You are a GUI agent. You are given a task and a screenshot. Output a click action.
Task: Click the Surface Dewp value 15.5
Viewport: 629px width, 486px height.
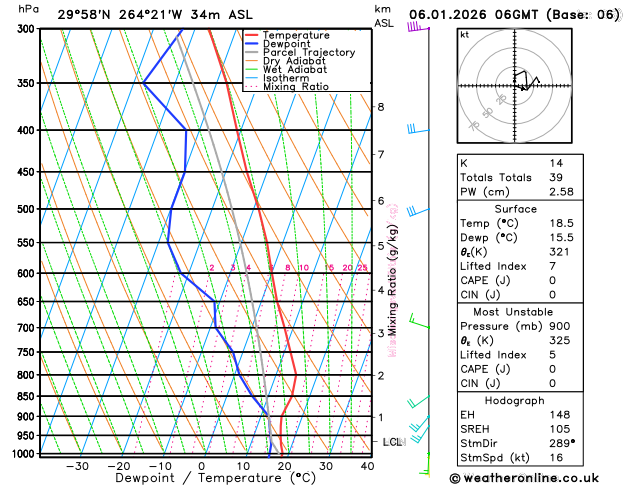[x=561, y=237]
